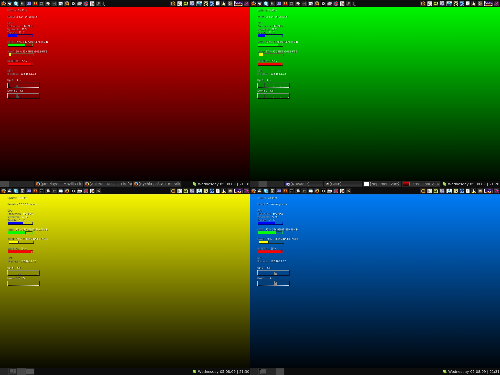
Task: Click the date and clock on blue desktop panel
Action: [471, 371]
